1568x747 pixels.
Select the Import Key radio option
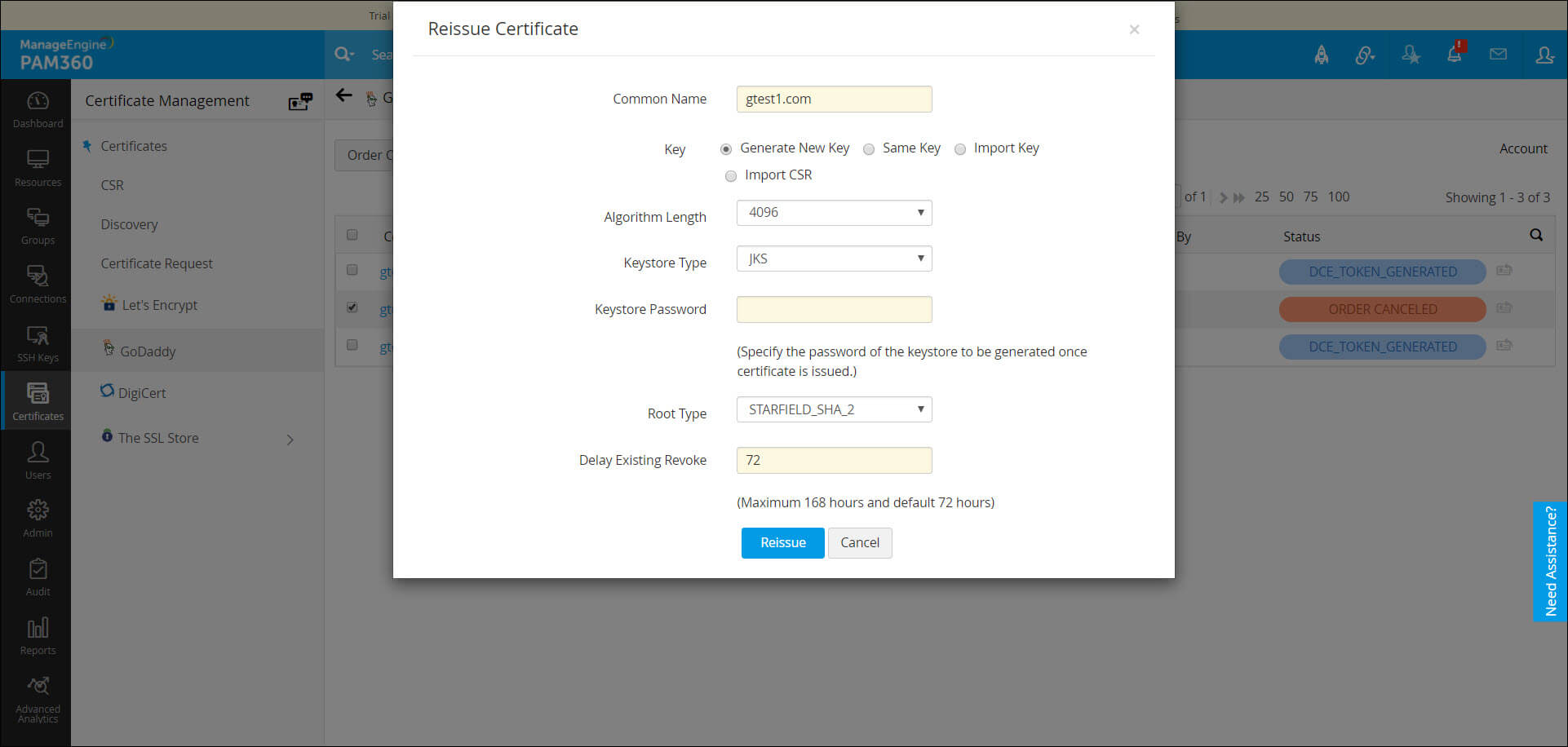(960, 149)
